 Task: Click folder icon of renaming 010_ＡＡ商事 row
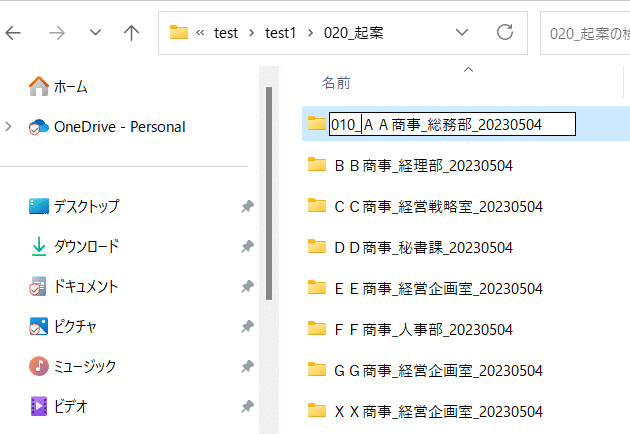pyautogui.click(x=317, y=123)
